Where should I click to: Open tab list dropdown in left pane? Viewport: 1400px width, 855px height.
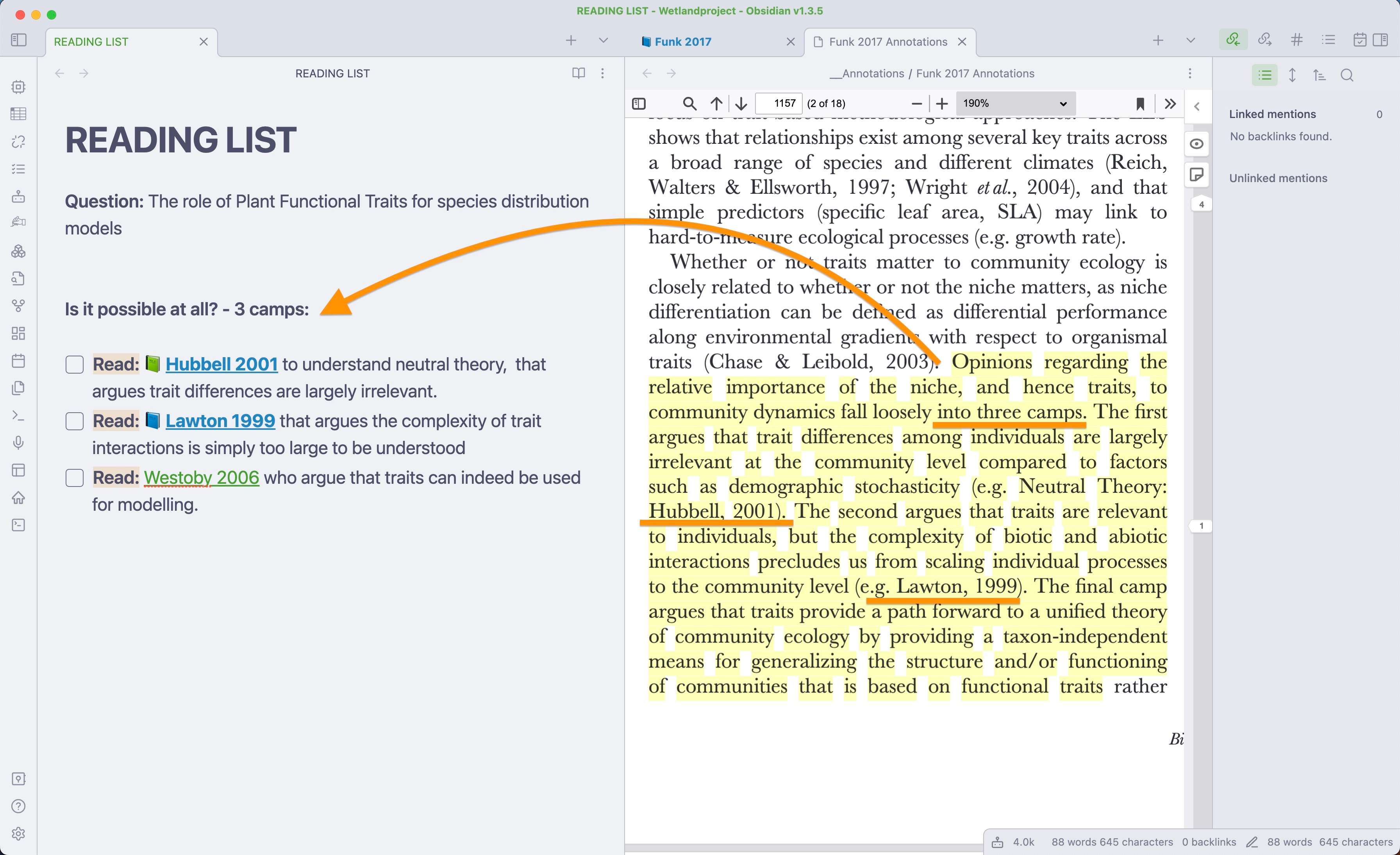(x=604, y=40)
